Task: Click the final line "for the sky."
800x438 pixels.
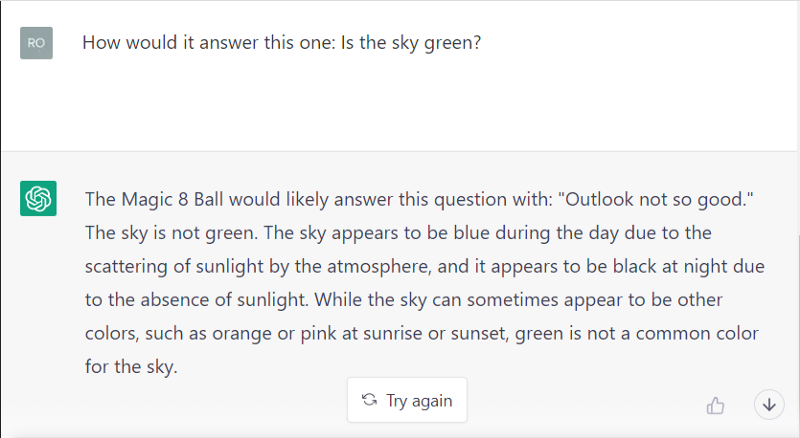Action: point(131,367)
